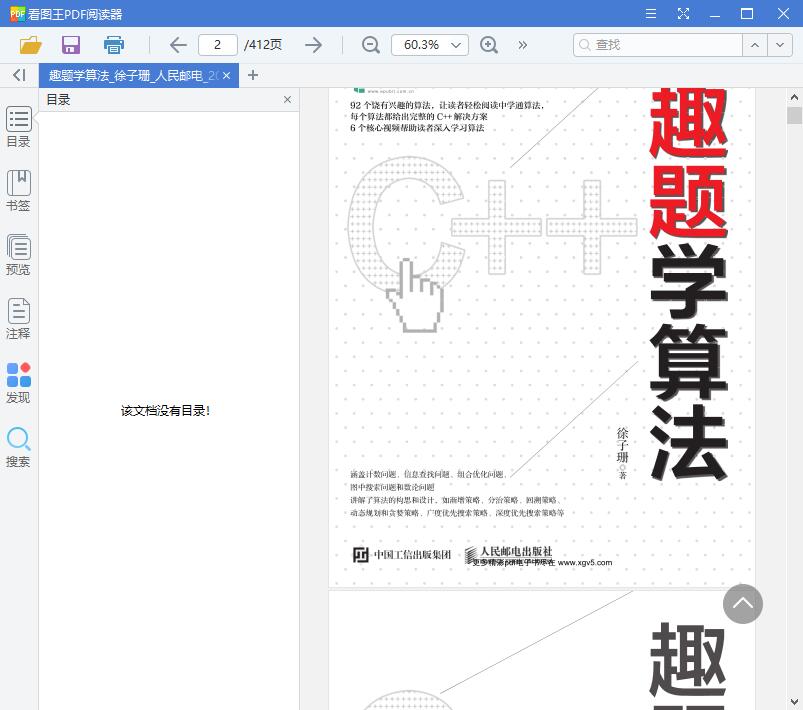Maximize the PDF reader window
This screenshot has height=710, width=803.
(747, 14)
